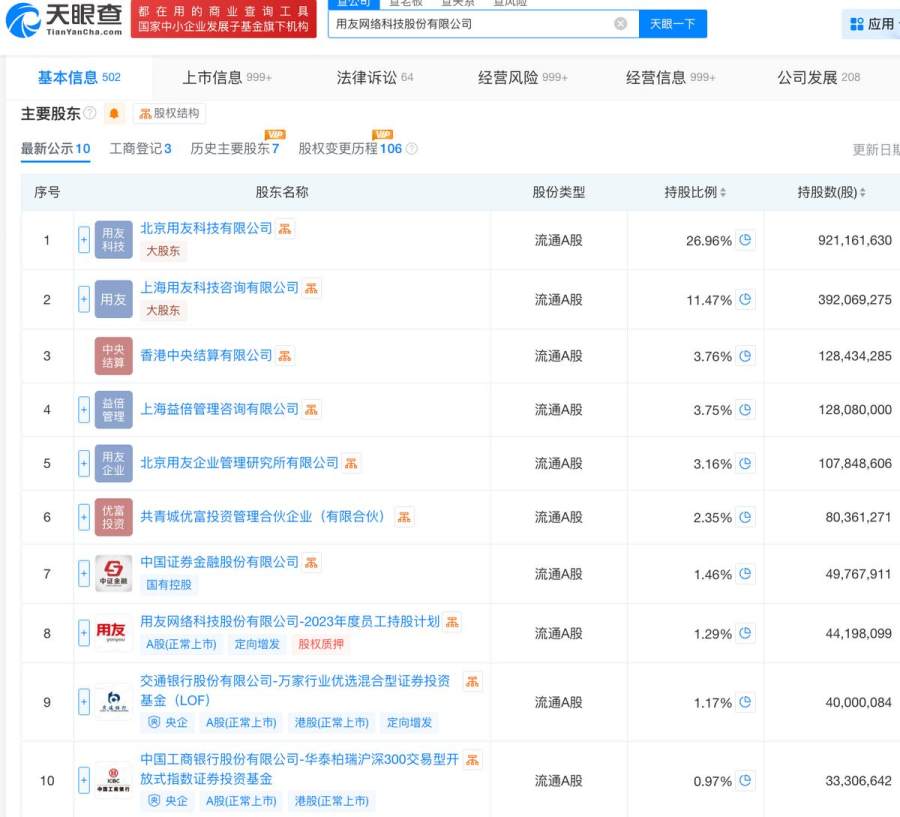The height and width of the screenshot is (817, 900).
Task: Expand row for 2023年度员工持股计划
Action: click(x=84, y=633)
